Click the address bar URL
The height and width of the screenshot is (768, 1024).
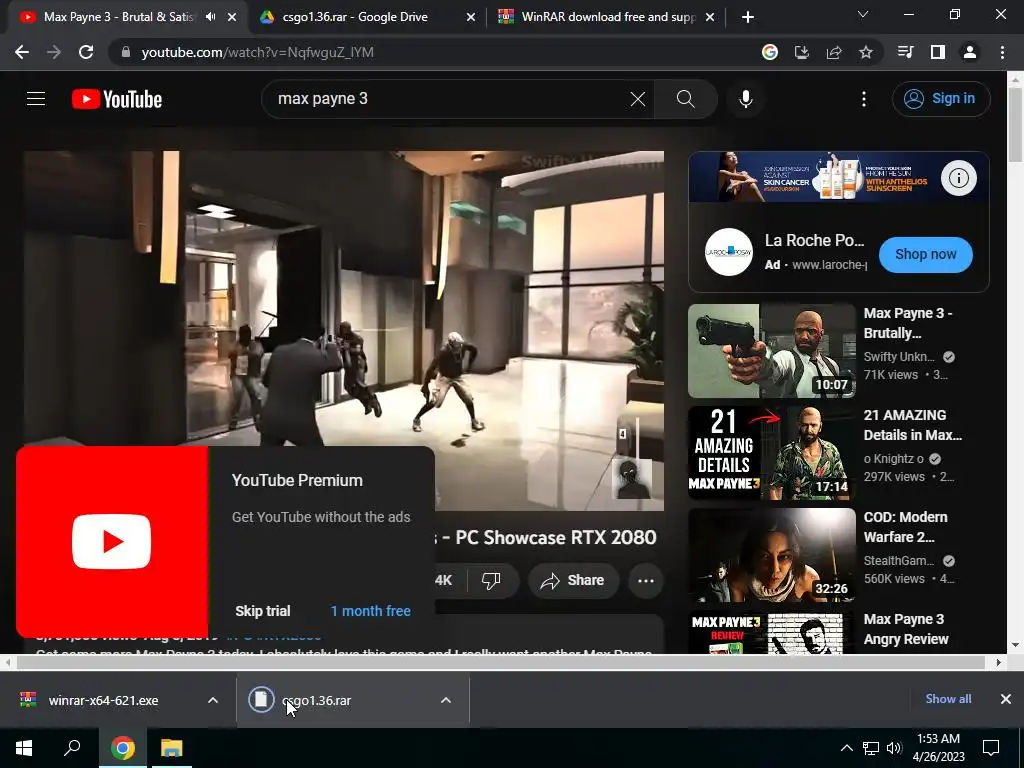pyautogui.click(x=257, y=52)
